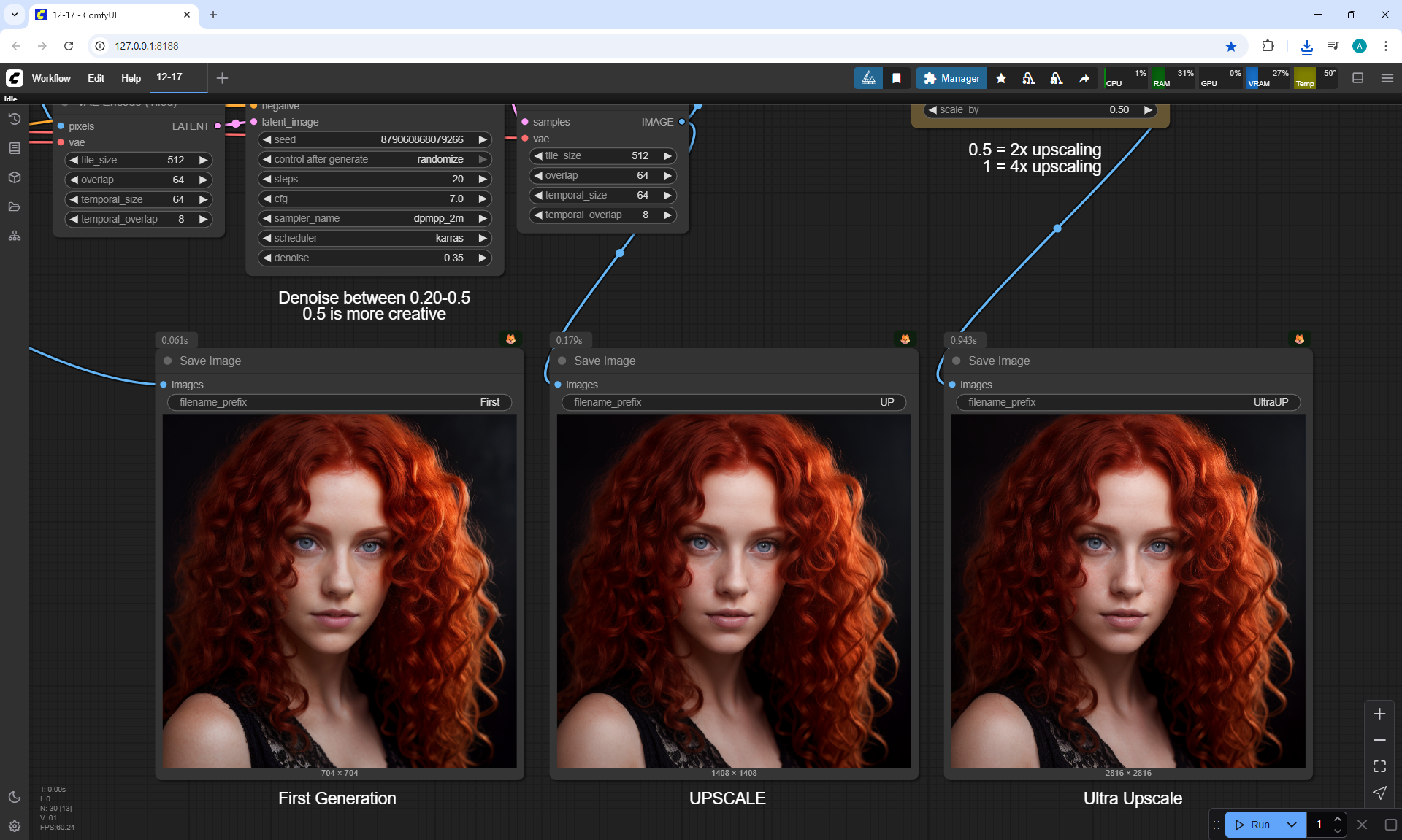Click the fit view icon on canvas
The height and width of the screenshot is (840, 1402).
point(1379,766)
